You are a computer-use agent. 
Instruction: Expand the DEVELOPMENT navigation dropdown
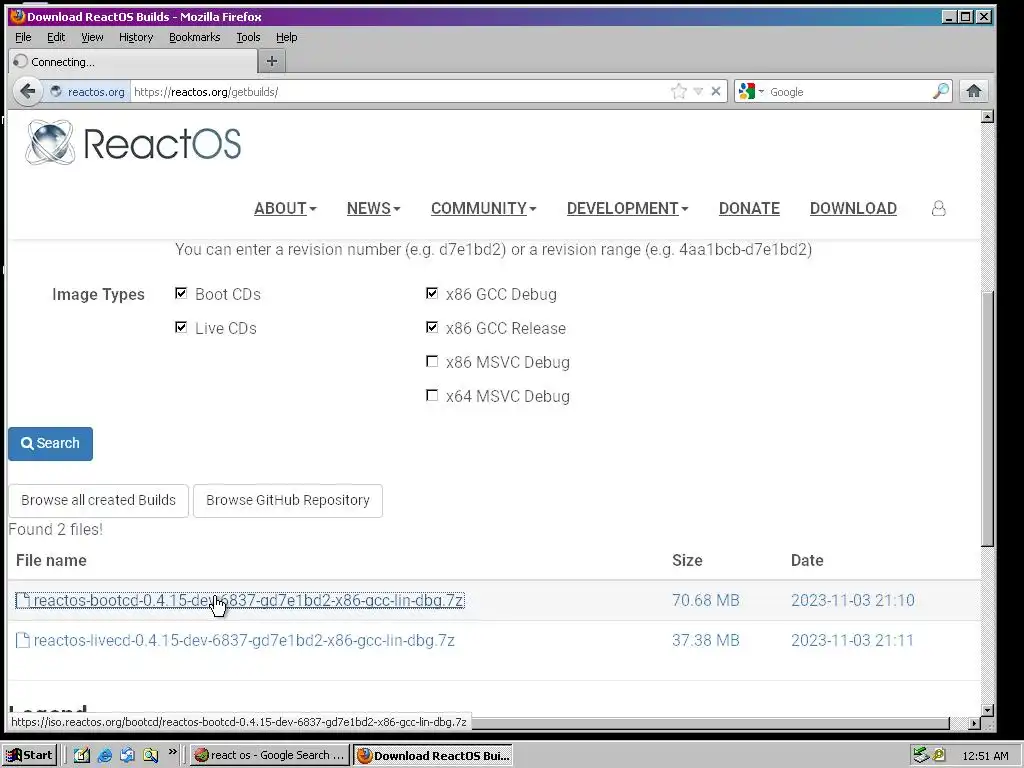(x=628, y=208)
